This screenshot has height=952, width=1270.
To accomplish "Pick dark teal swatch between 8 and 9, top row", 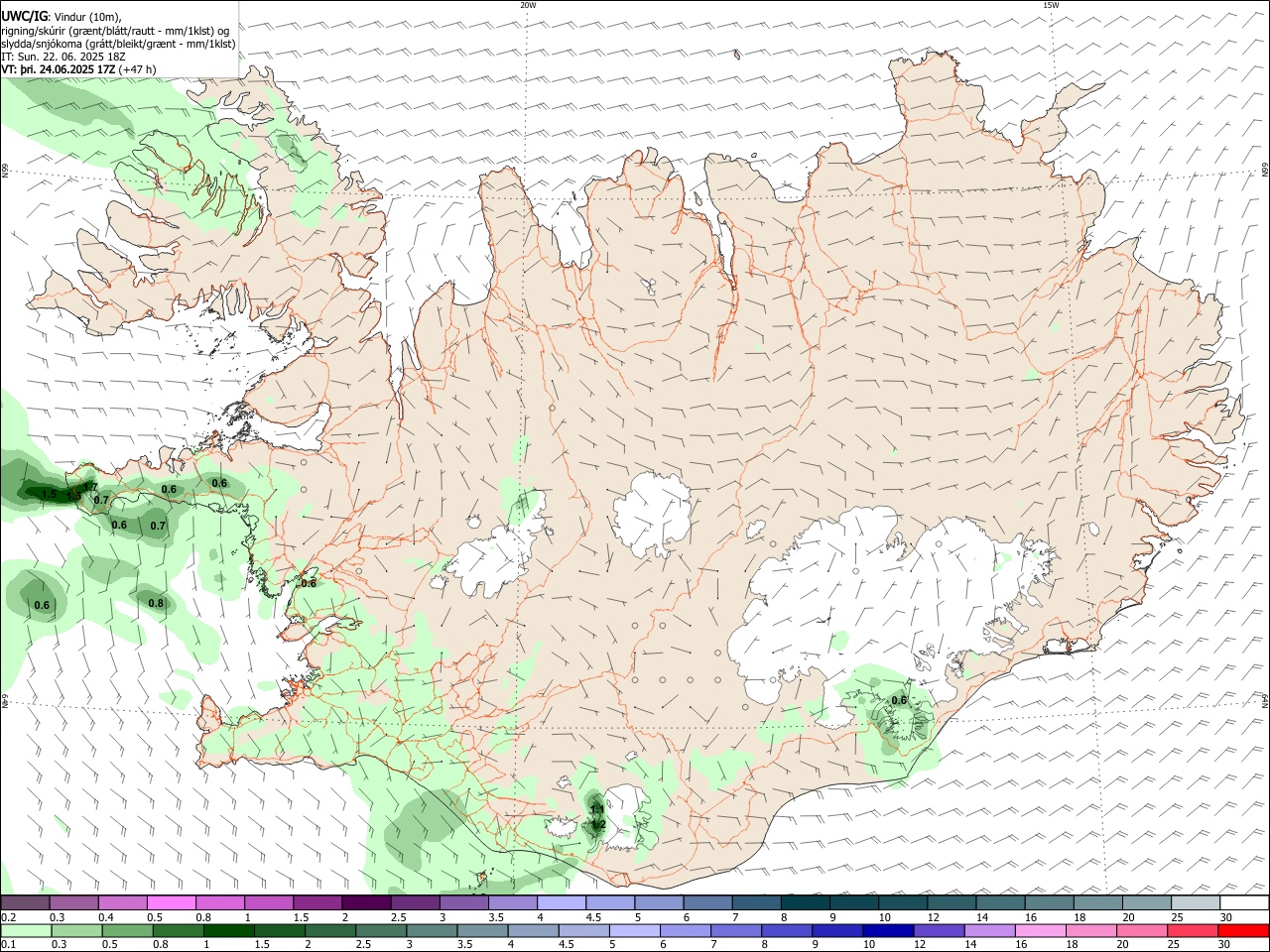I will [x=805, y=902].
